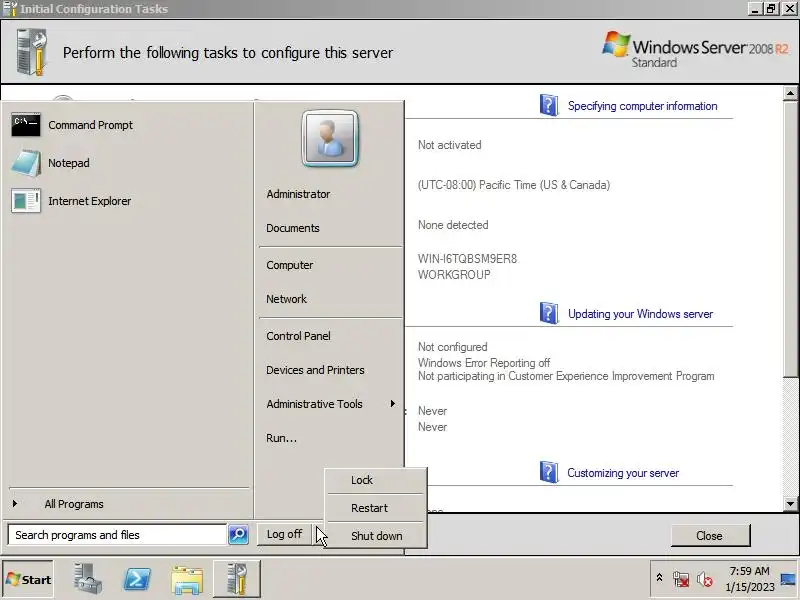Open Control Panel

pyautogui.click(x=298, y=336)
